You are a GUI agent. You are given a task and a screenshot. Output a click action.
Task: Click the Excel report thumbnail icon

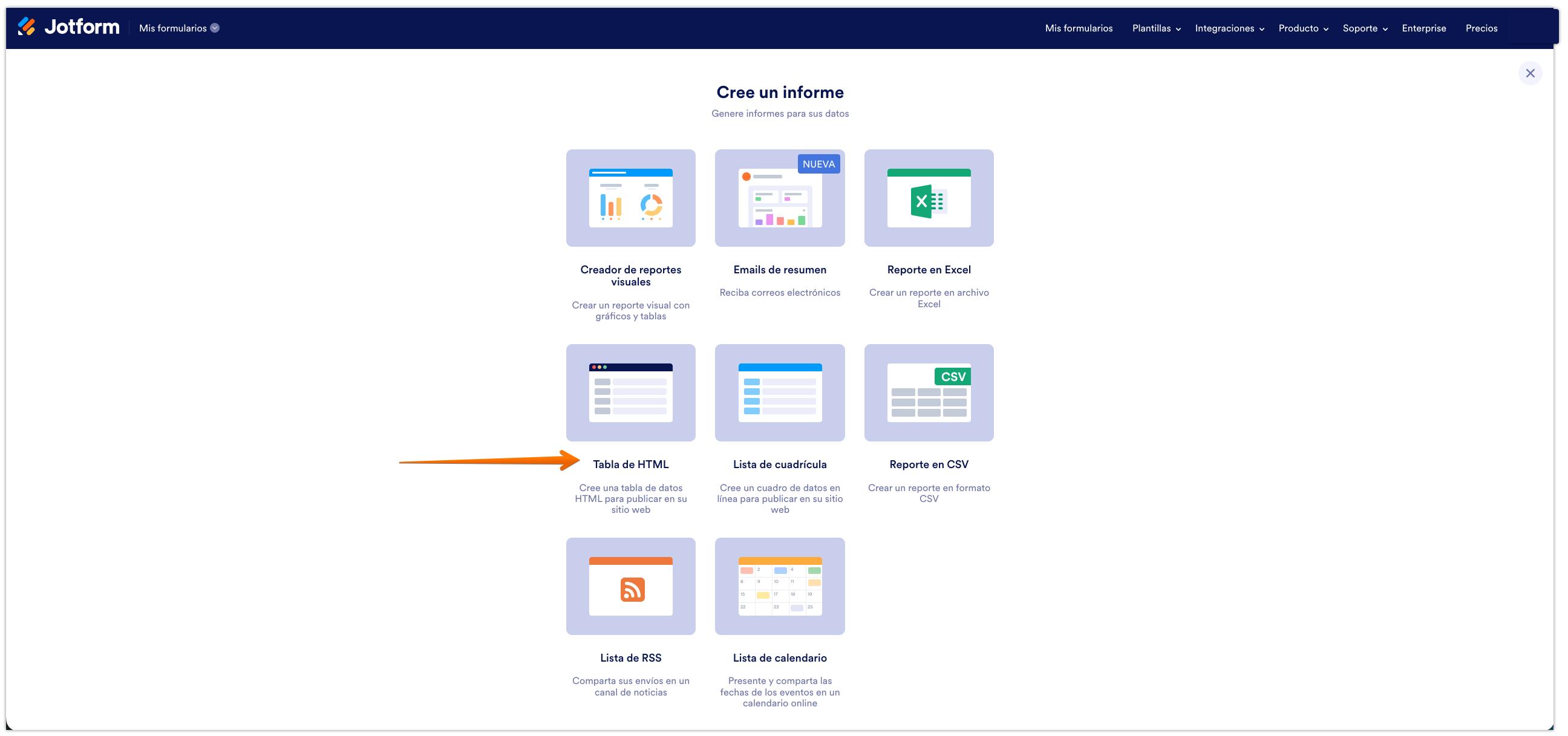pos(929,198)
